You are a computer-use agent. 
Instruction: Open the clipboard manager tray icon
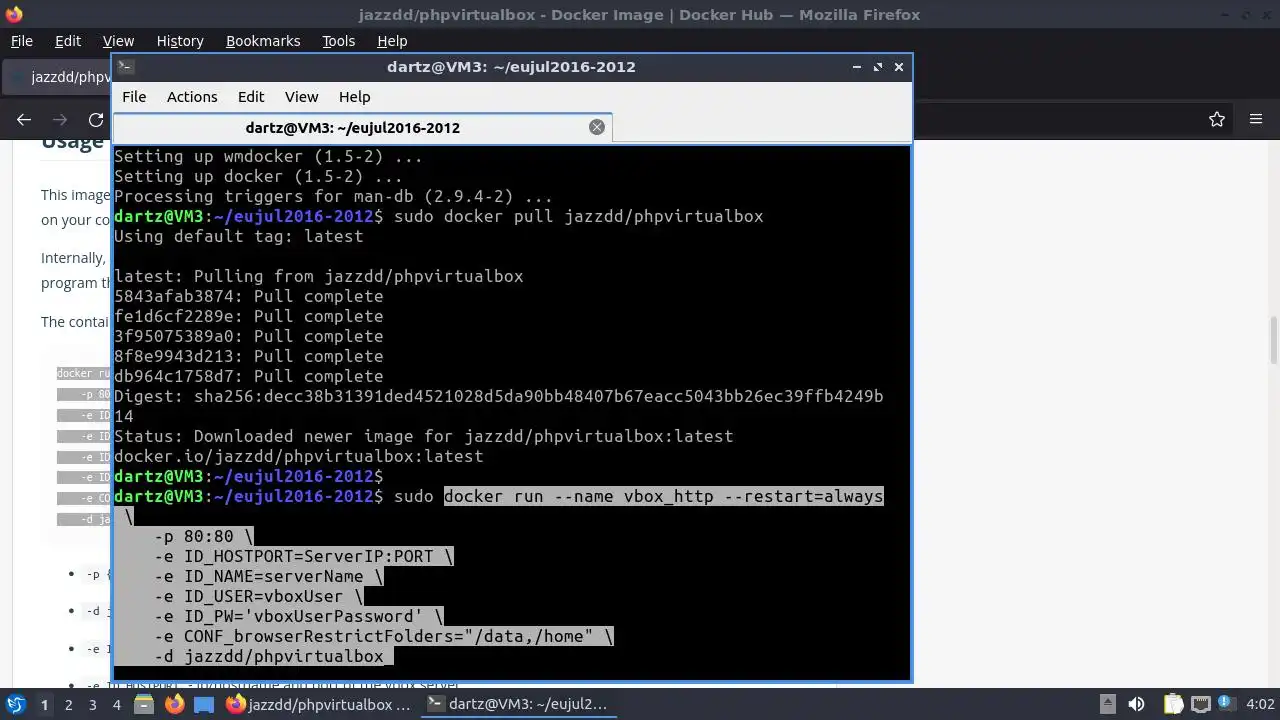coord(1173,704)
